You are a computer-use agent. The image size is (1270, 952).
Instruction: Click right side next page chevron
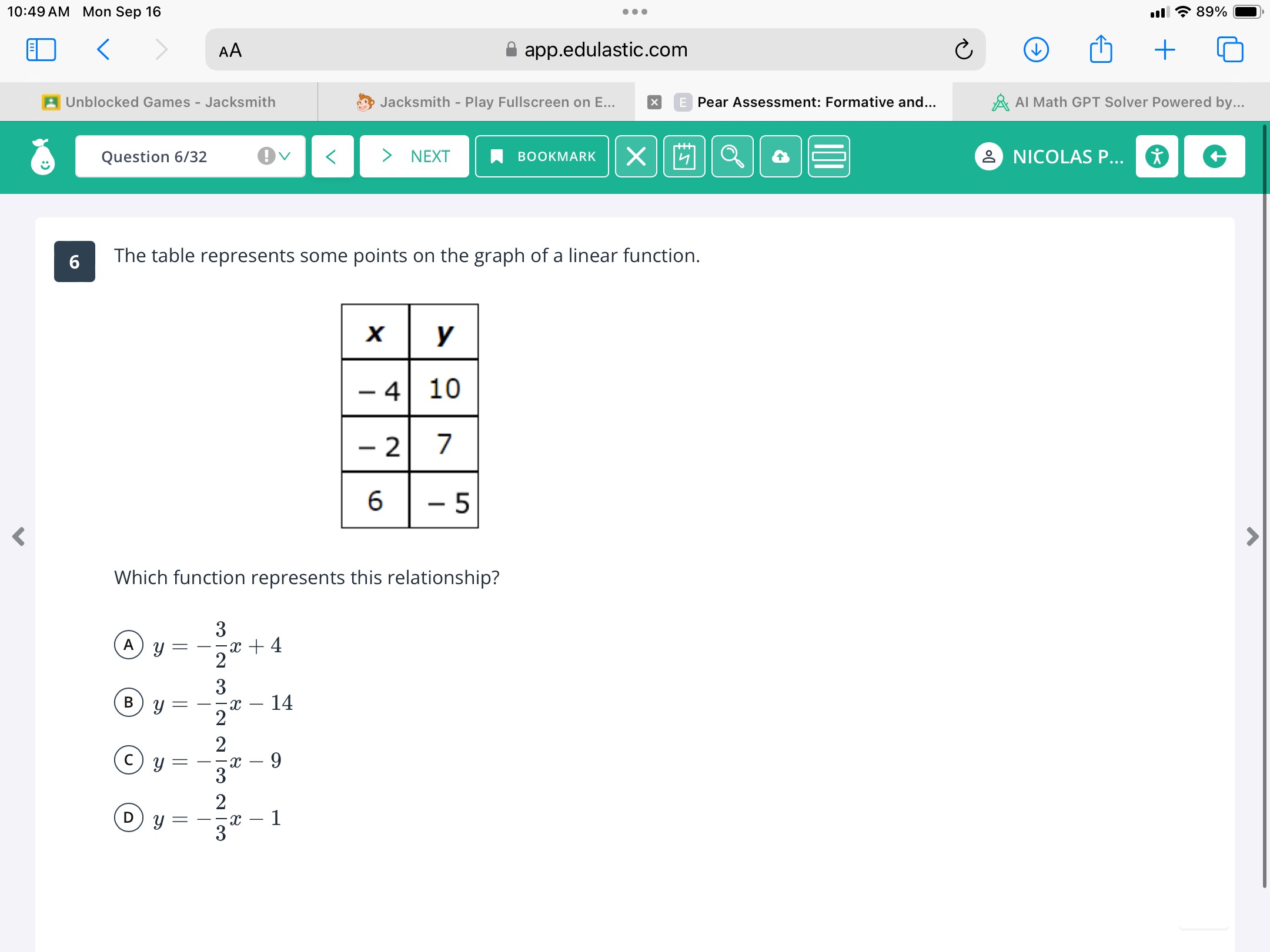[1252, 536]
